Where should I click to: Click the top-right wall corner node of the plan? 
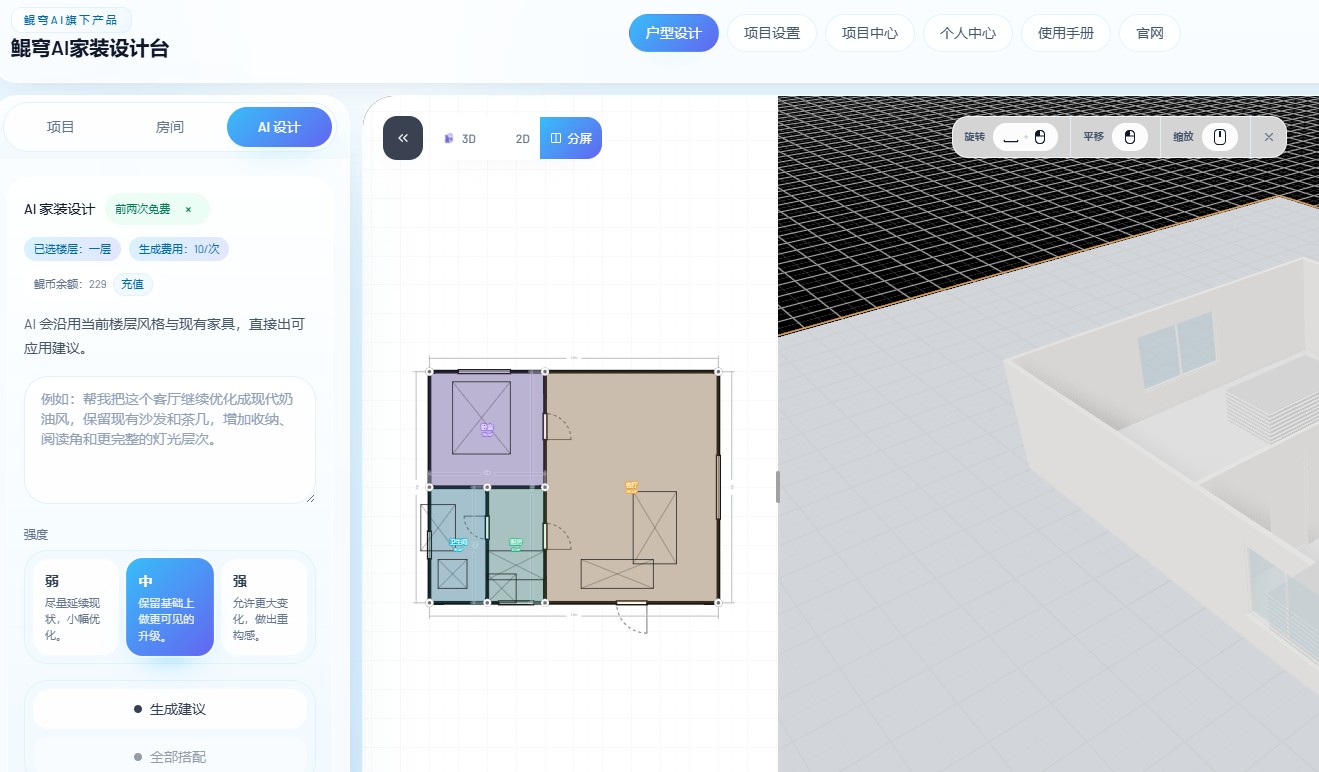(x=718, y=372)
